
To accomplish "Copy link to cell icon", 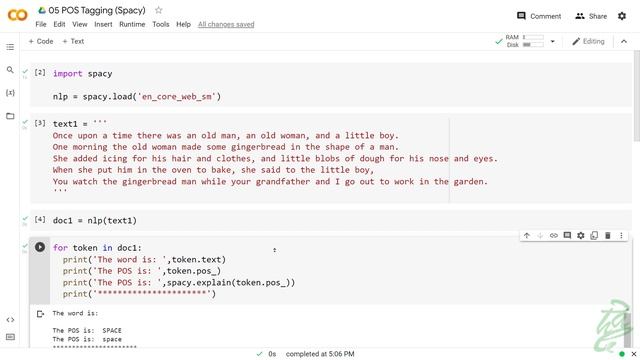I will point(553,236).
